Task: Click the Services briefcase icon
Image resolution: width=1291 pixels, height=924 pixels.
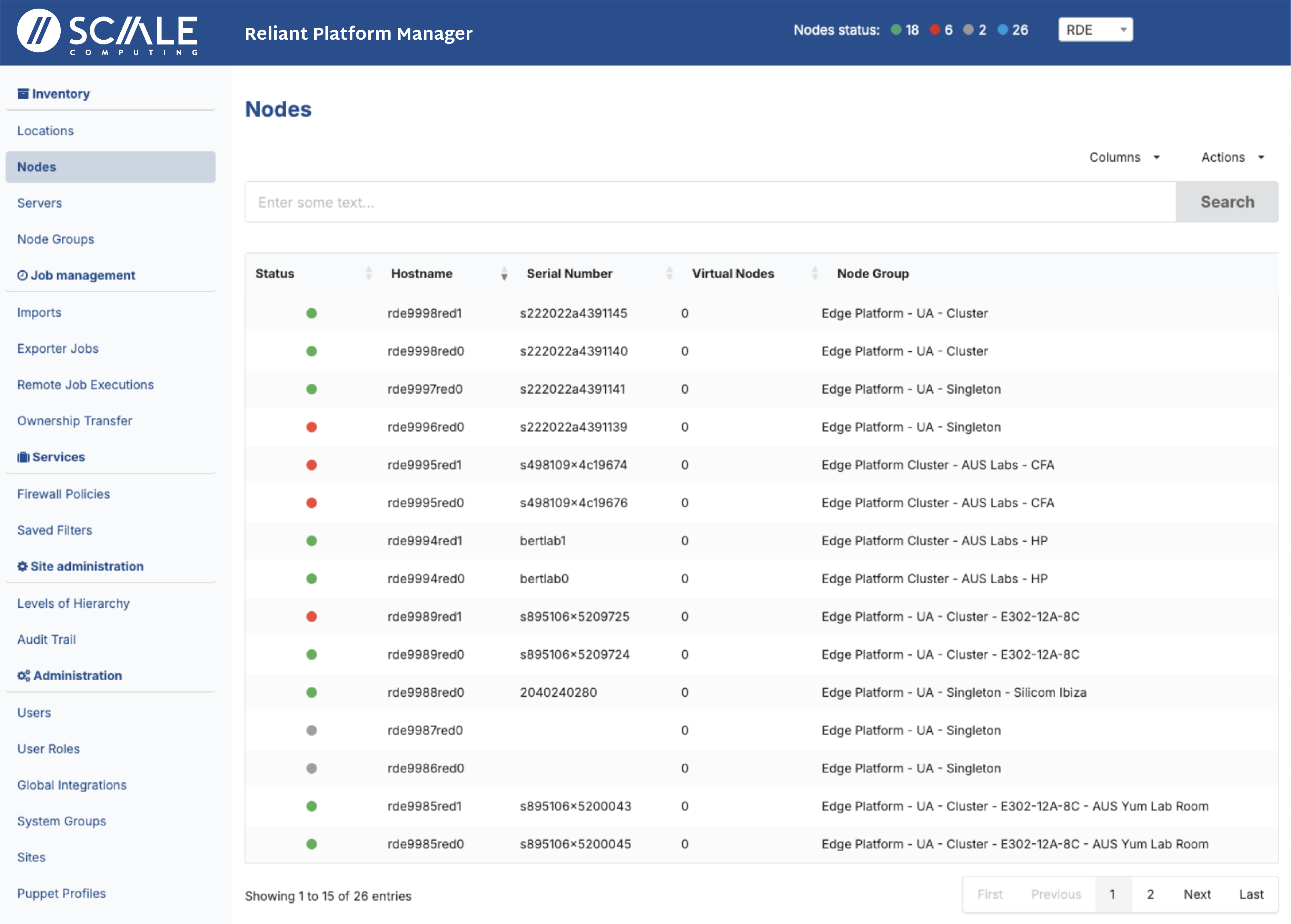Action: (x=23, y=458)
